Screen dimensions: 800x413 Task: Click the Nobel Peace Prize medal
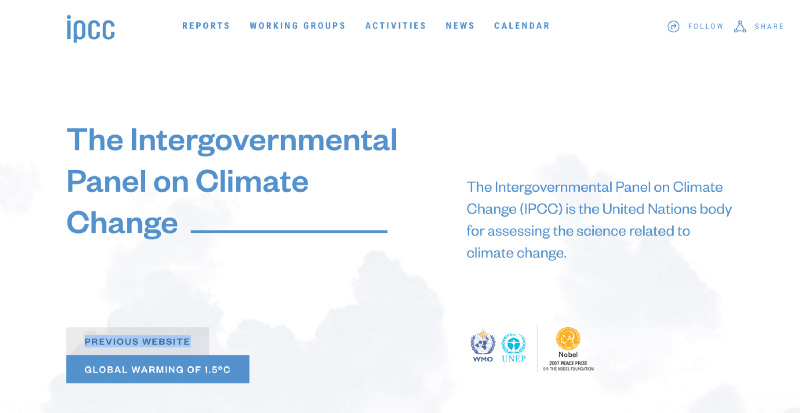point(568,339)
